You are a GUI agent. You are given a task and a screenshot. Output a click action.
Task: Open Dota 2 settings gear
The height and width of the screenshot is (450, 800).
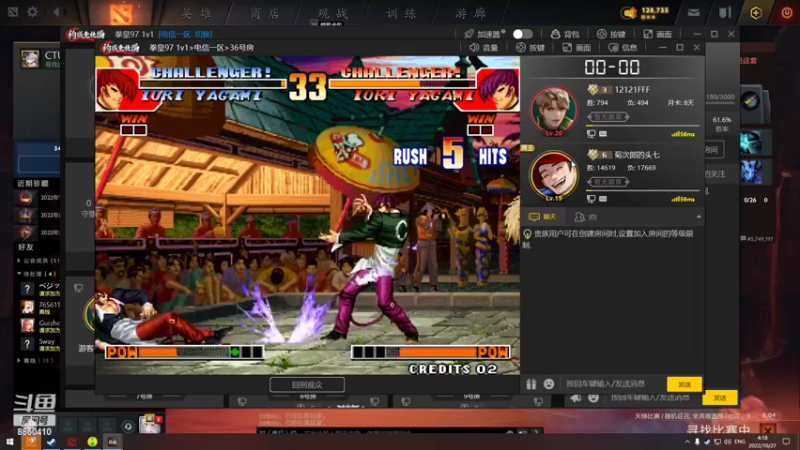[32, 11]
